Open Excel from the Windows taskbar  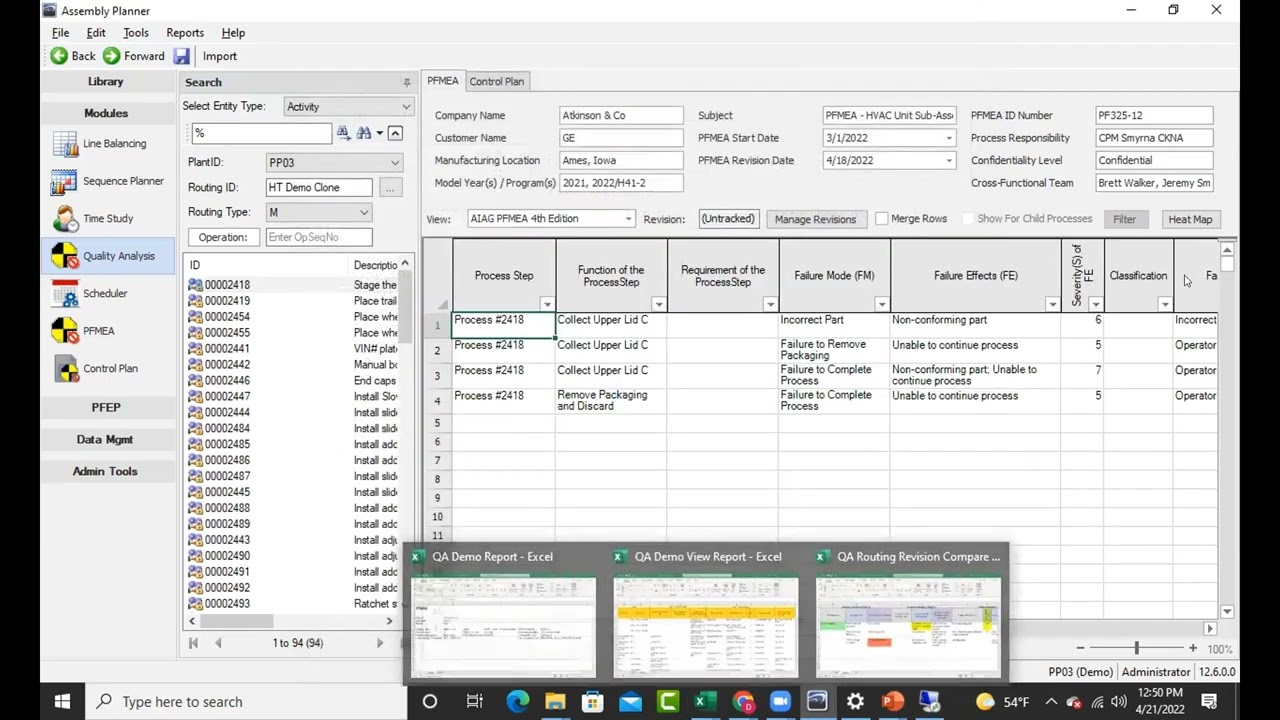point(705,702)
